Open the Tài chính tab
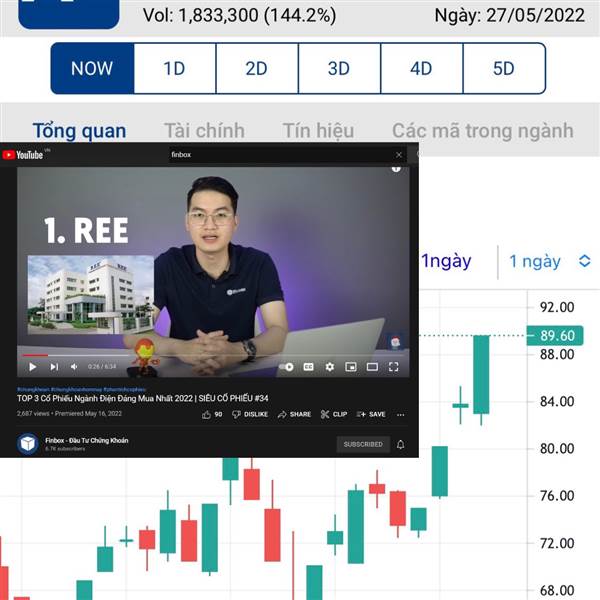The image size is (600, 600). click(x=204, y=131)
